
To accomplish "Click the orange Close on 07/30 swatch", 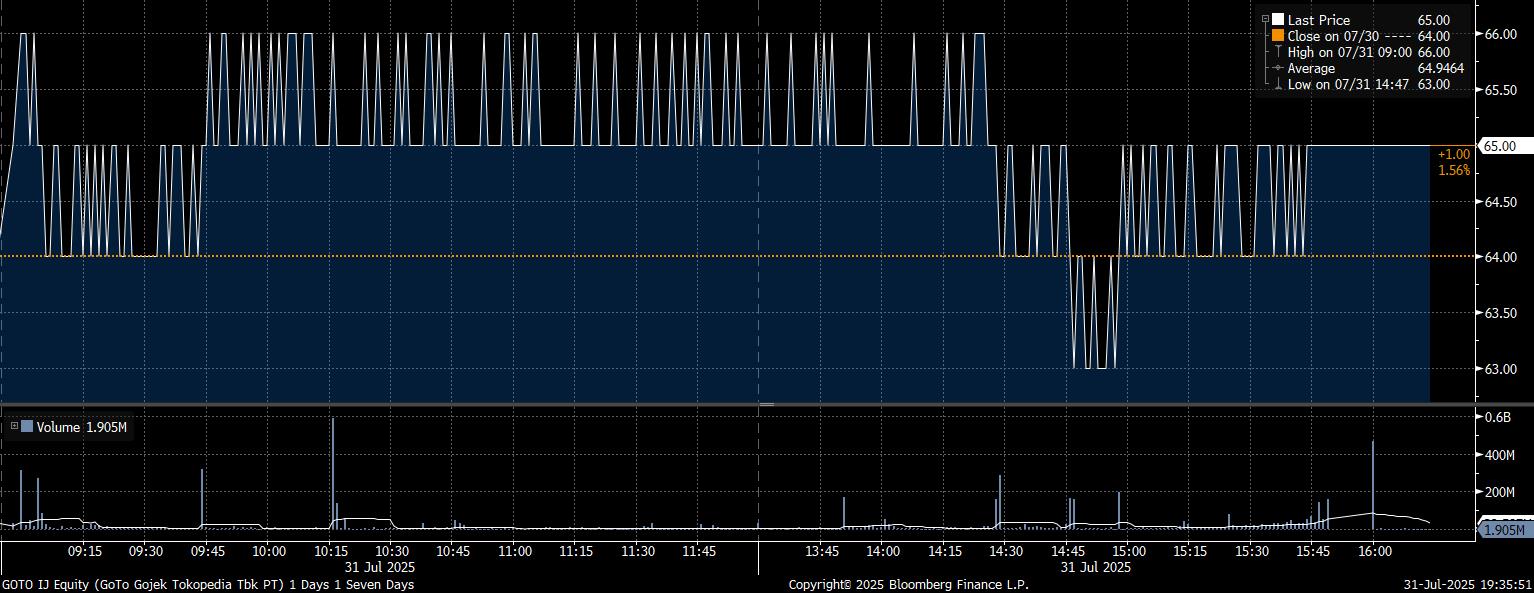I will pos(1277,36).
